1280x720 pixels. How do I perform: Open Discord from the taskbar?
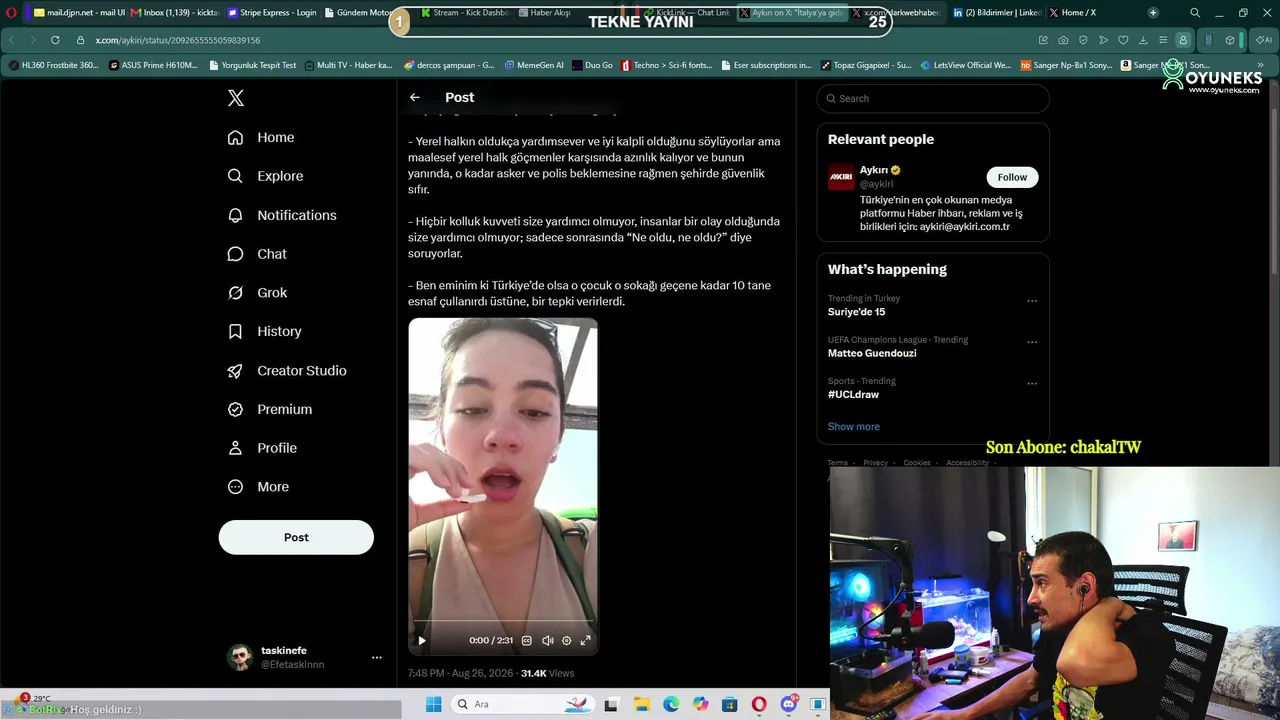(x=789, y=704)
